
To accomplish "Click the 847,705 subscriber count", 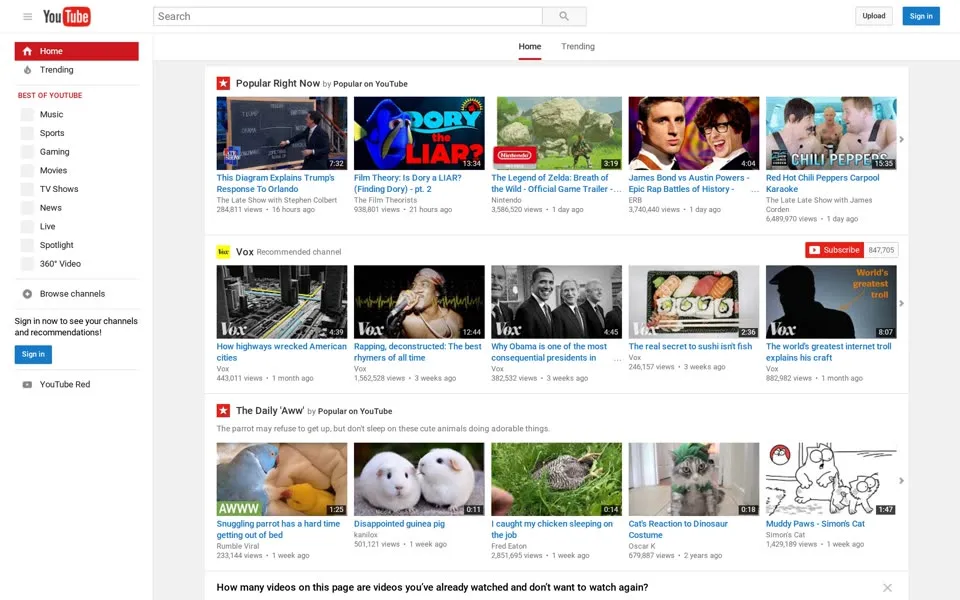I will click(881, 250).
